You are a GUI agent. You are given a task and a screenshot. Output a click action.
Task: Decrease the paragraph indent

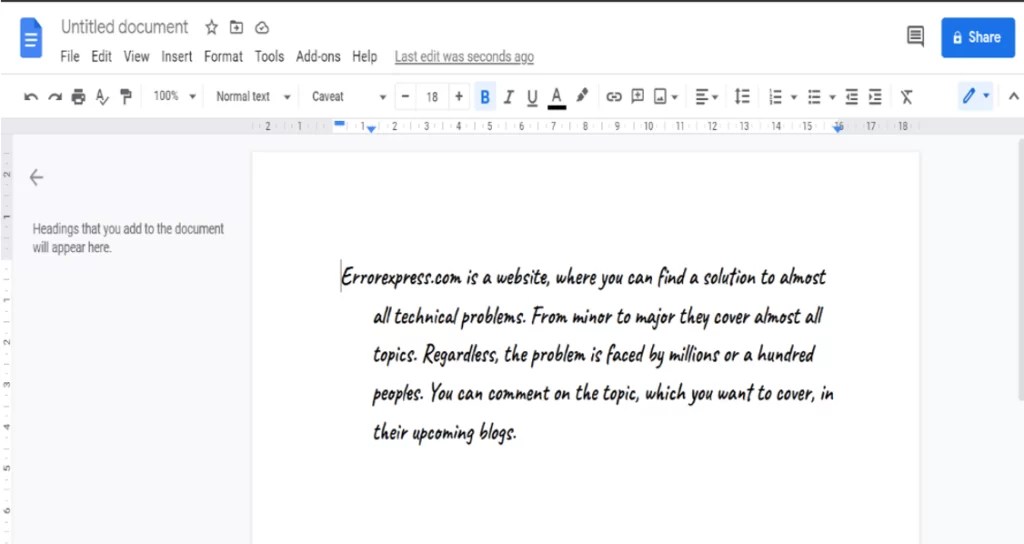tap(852, 97)
